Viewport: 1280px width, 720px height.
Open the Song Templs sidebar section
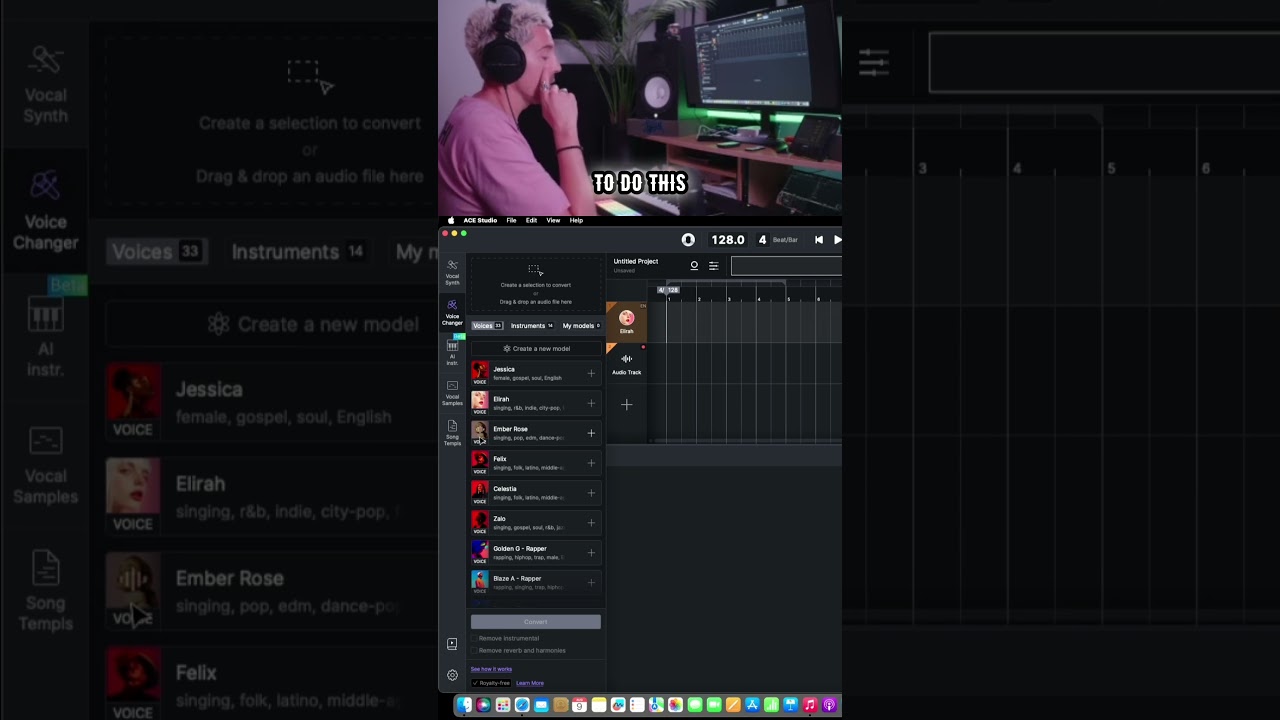click(x=452, y=433)
